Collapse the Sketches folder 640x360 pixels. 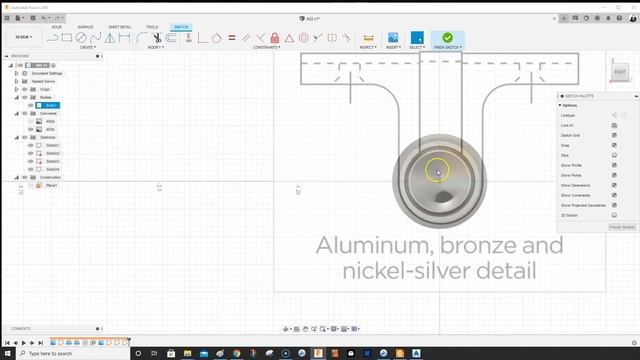coord(16,137)
